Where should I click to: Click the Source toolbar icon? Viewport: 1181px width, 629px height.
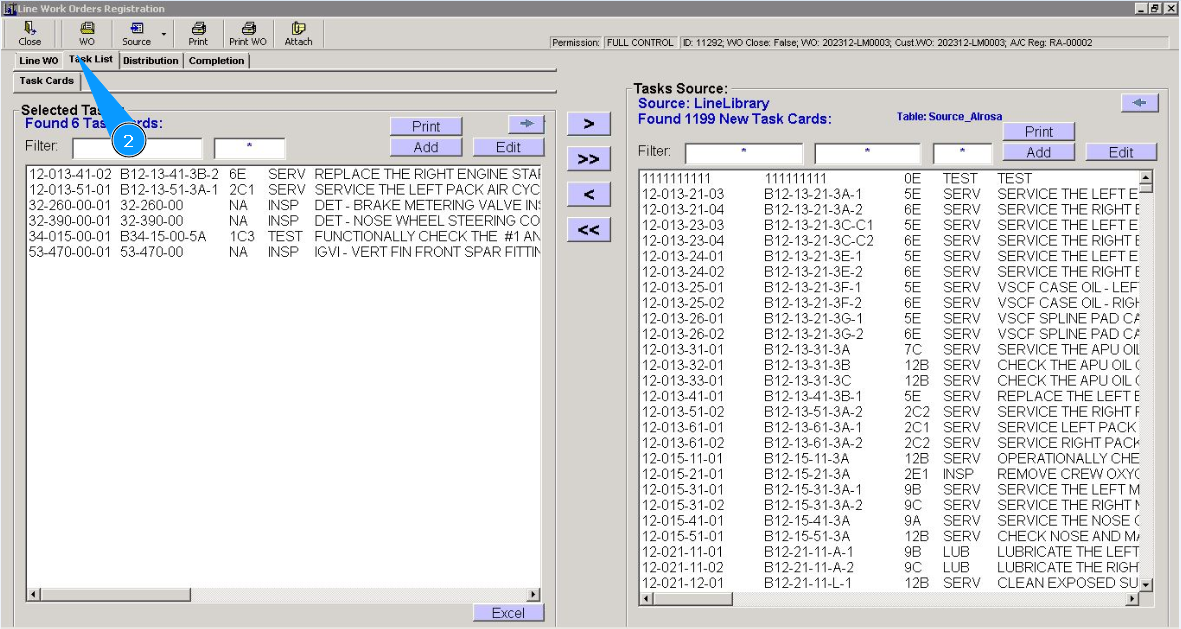point(136,34)
